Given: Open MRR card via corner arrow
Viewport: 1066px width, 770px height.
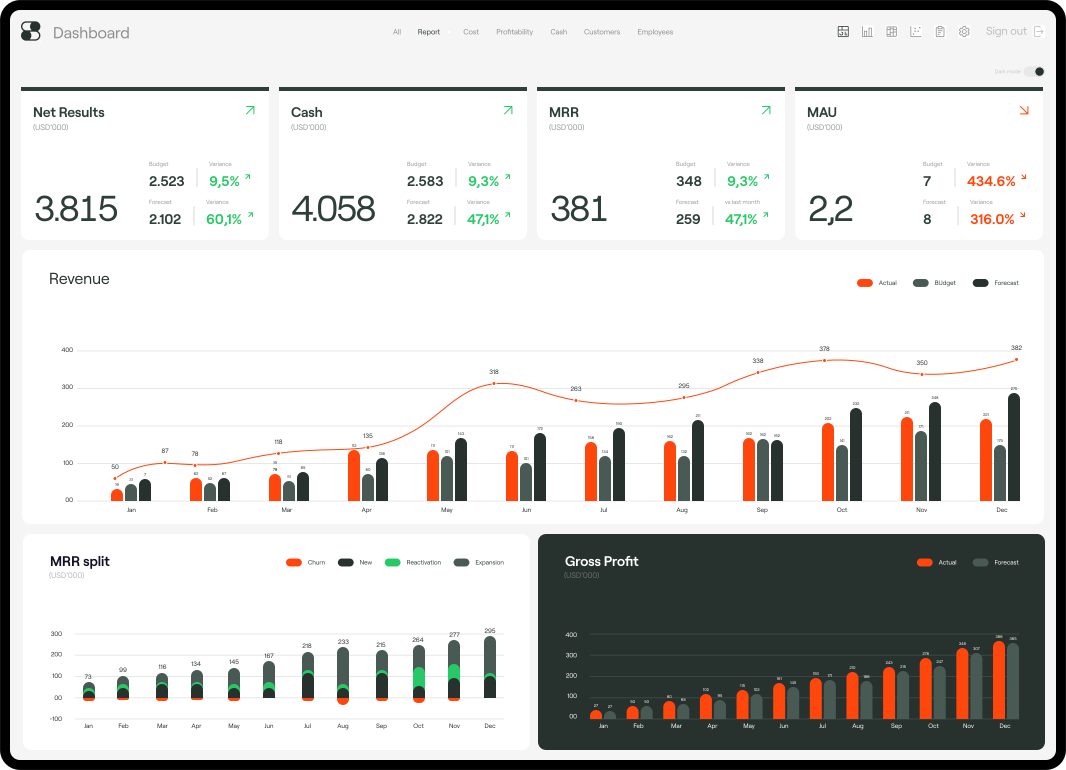Looking at the screenshot, I should 766,110.
